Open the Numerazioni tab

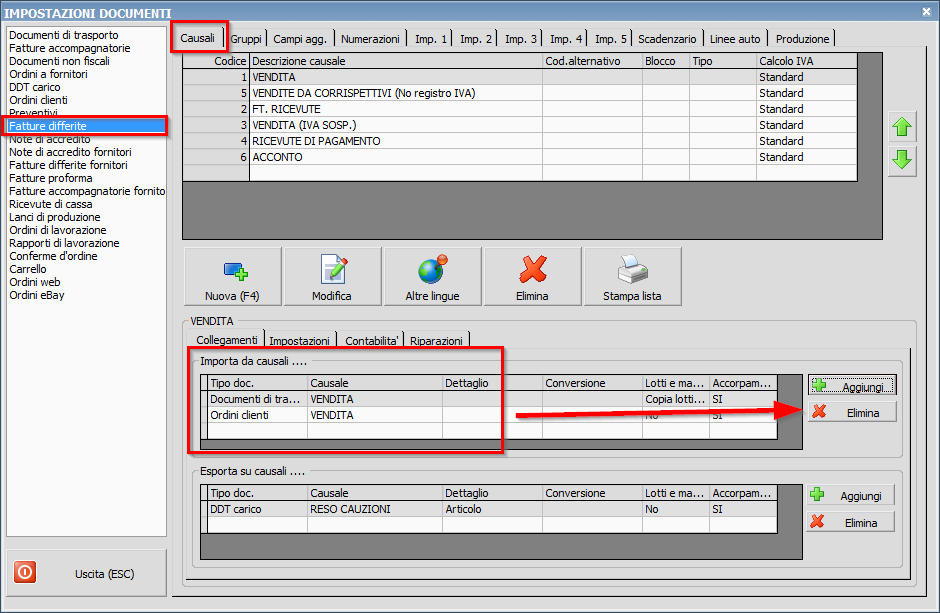370,39
